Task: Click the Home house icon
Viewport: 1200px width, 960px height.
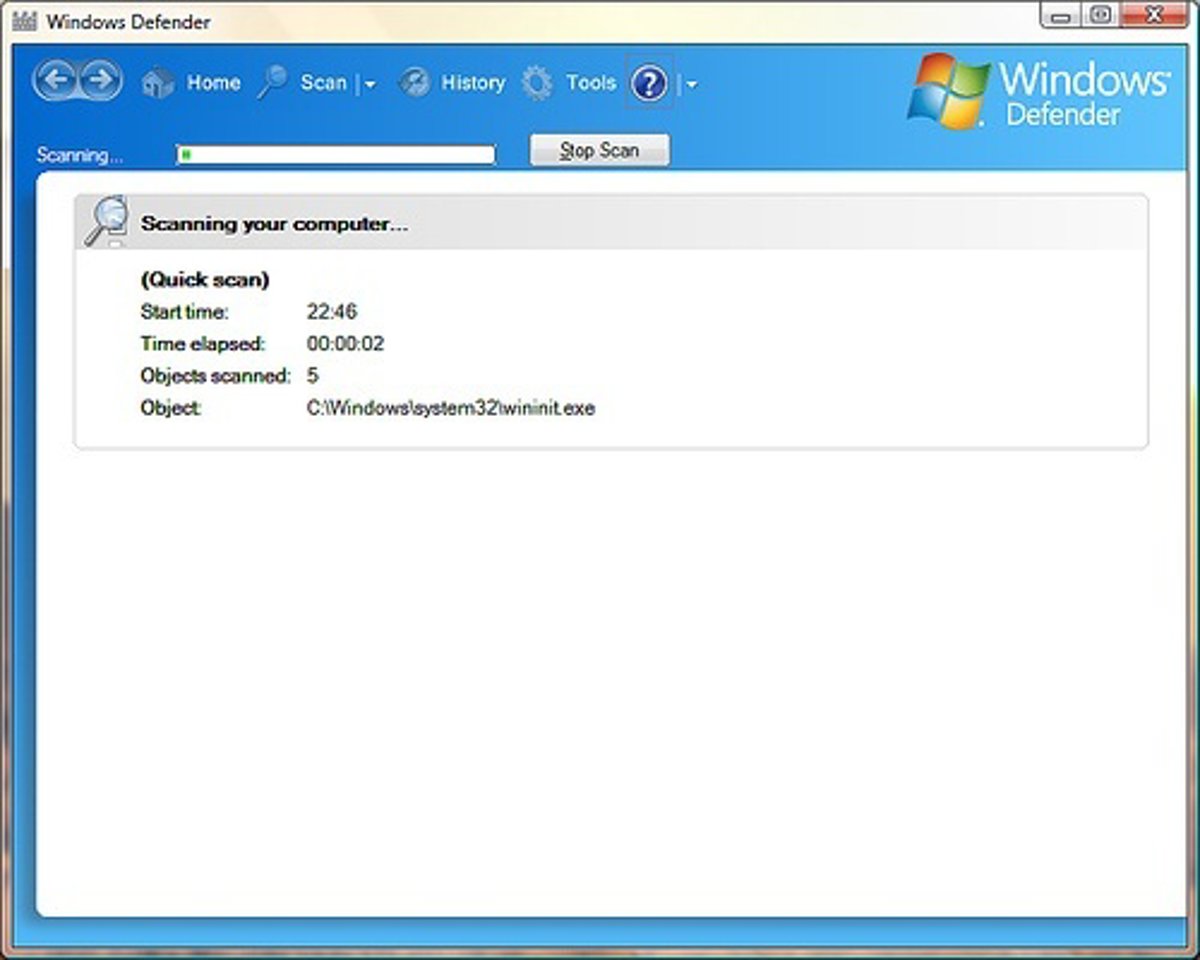Action: (x=157, y=83)
